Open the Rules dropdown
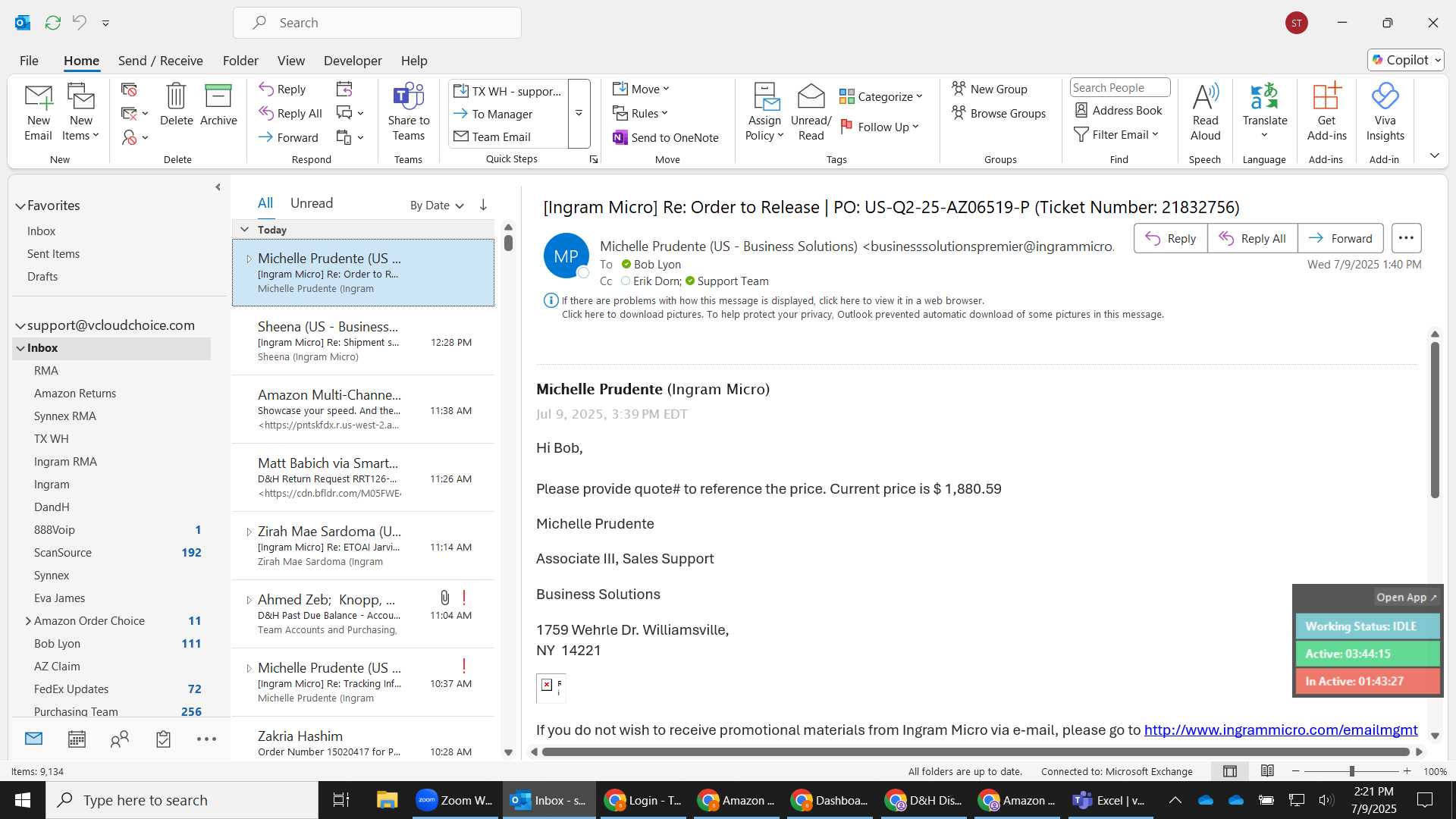 click(x=640, y=113)
